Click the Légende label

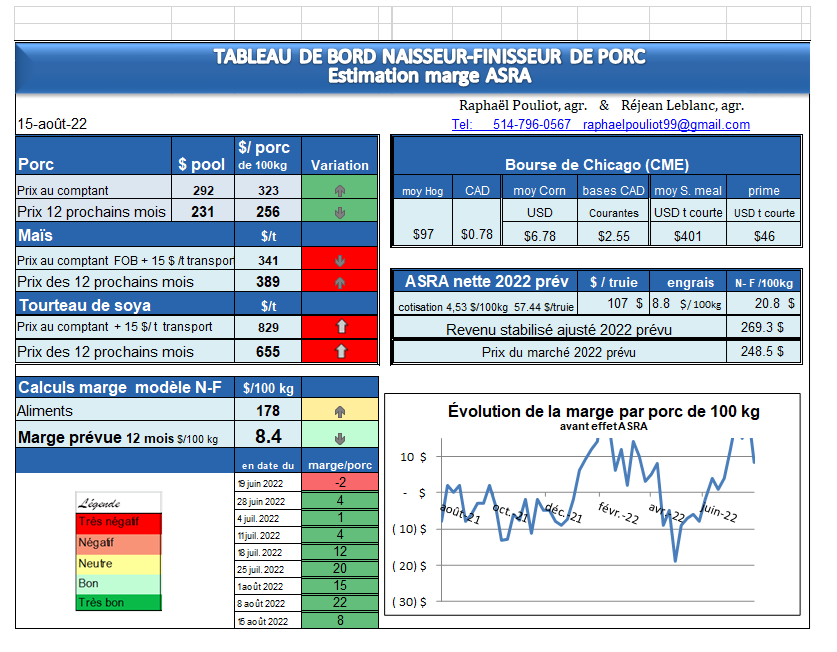100,503
